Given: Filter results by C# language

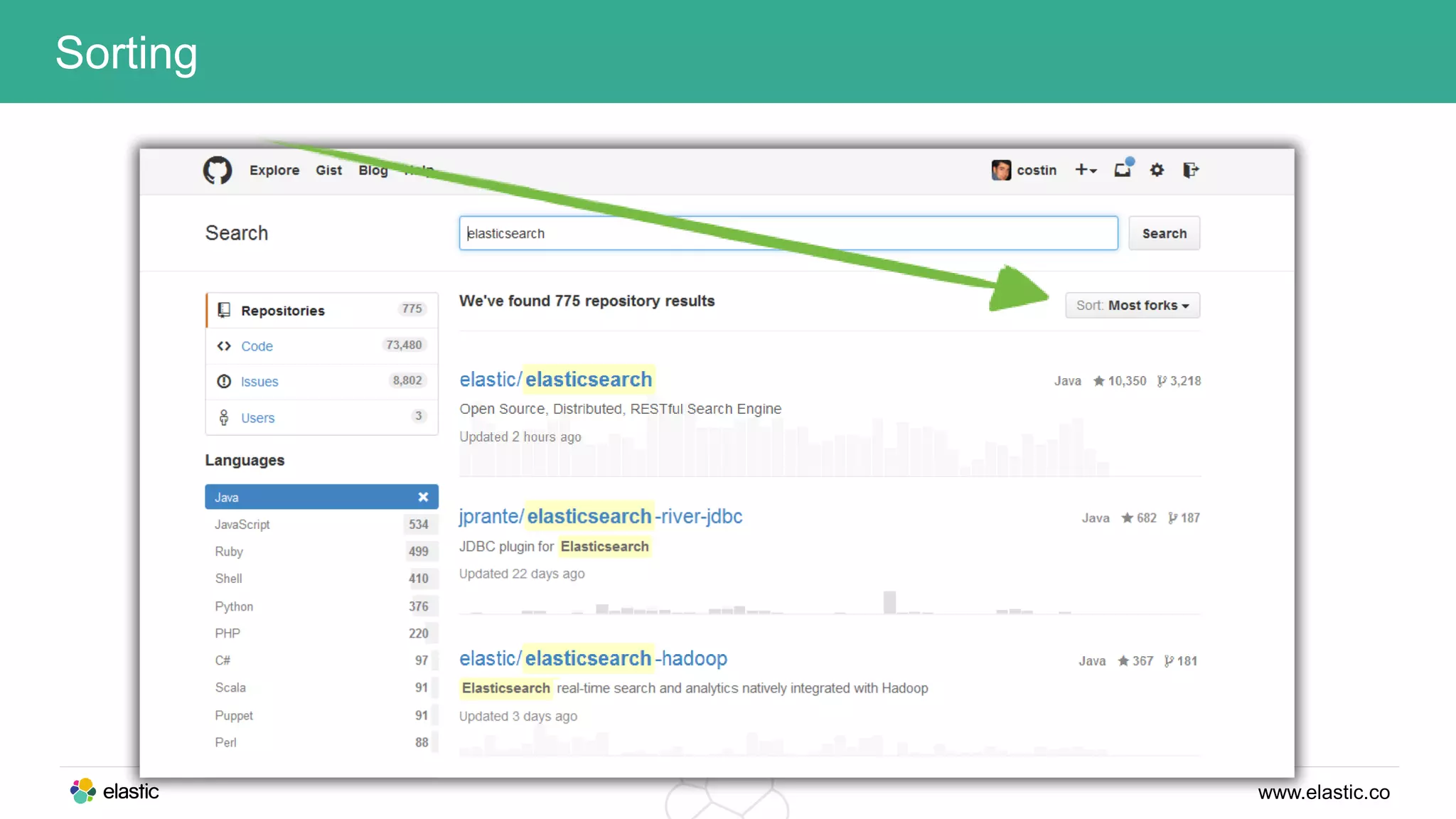Looking at the screenshot, I should (322, 660).
